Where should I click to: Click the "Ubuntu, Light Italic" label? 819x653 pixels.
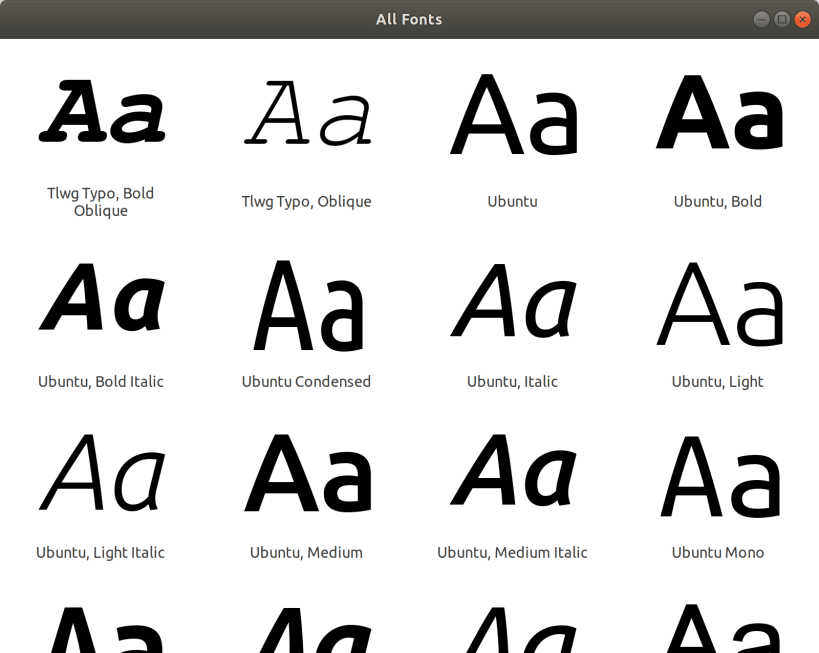[100, 553]
